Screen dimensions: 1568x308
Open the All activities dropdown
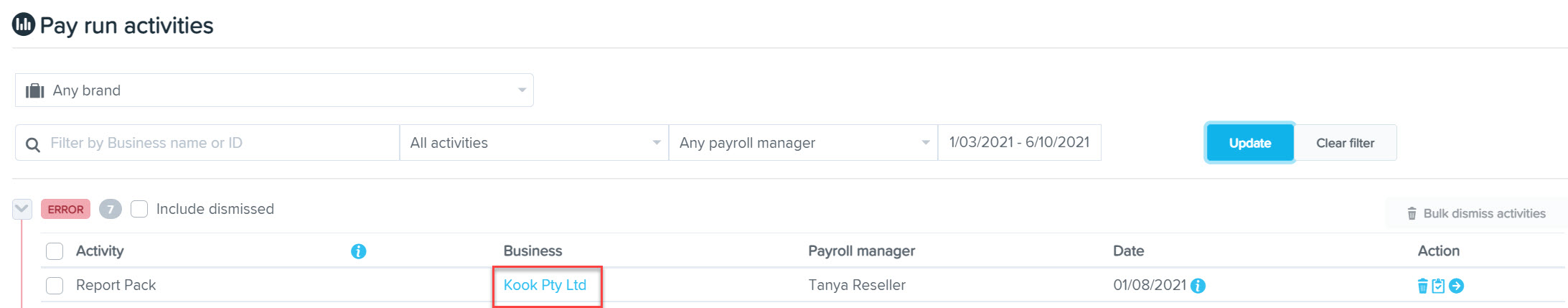[x=534, y=143]
